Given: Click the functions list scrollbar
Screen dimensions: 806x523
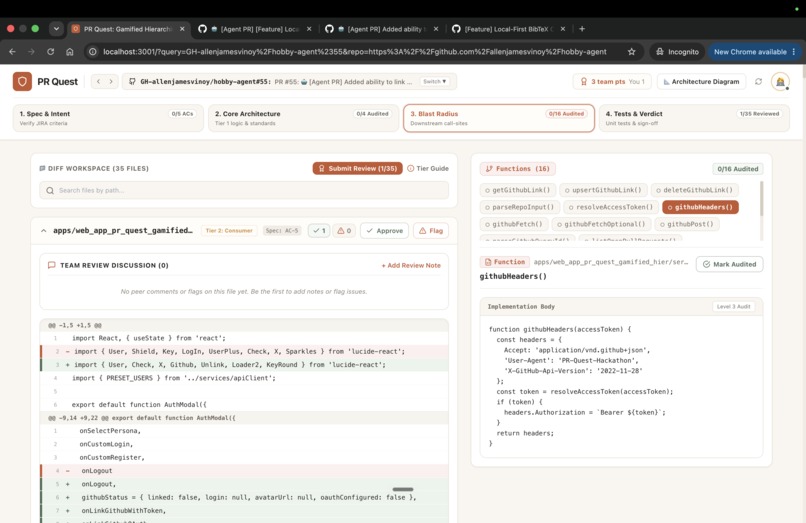Looking at the screenshot, I should 761,199.
